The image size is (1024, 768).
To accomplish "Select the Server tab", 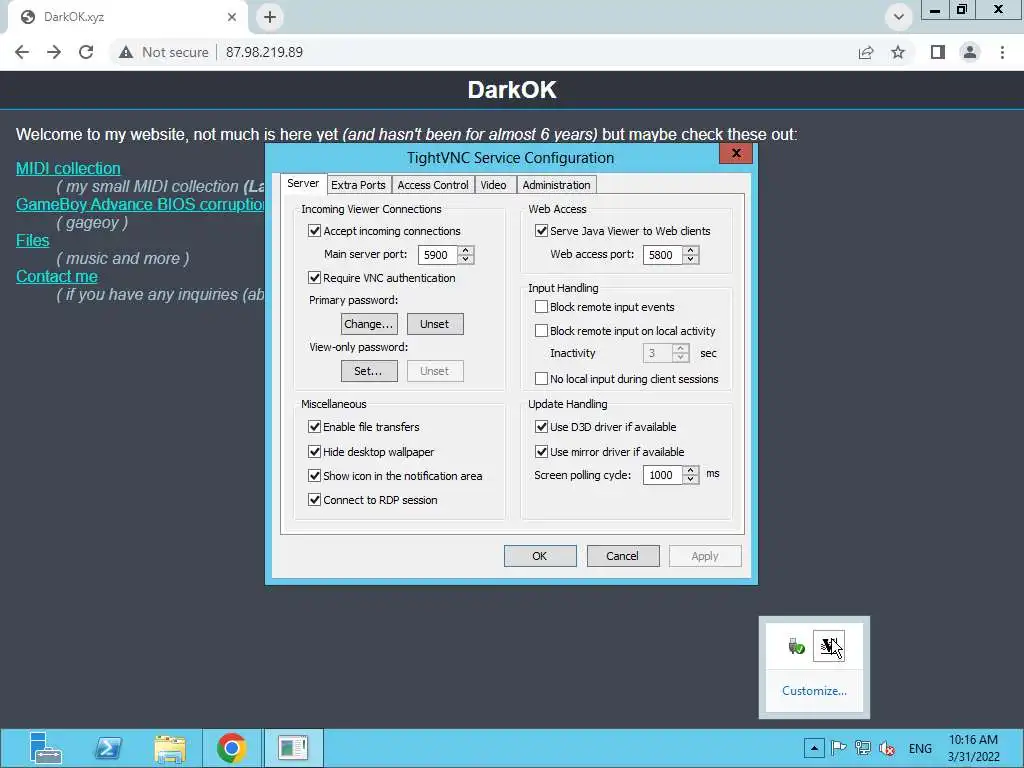I will [303, 184].
